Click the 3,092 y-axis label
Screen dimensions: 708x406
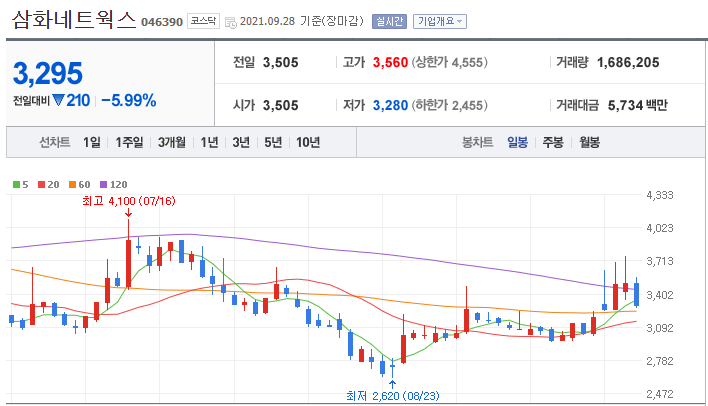tap(660, 328)
